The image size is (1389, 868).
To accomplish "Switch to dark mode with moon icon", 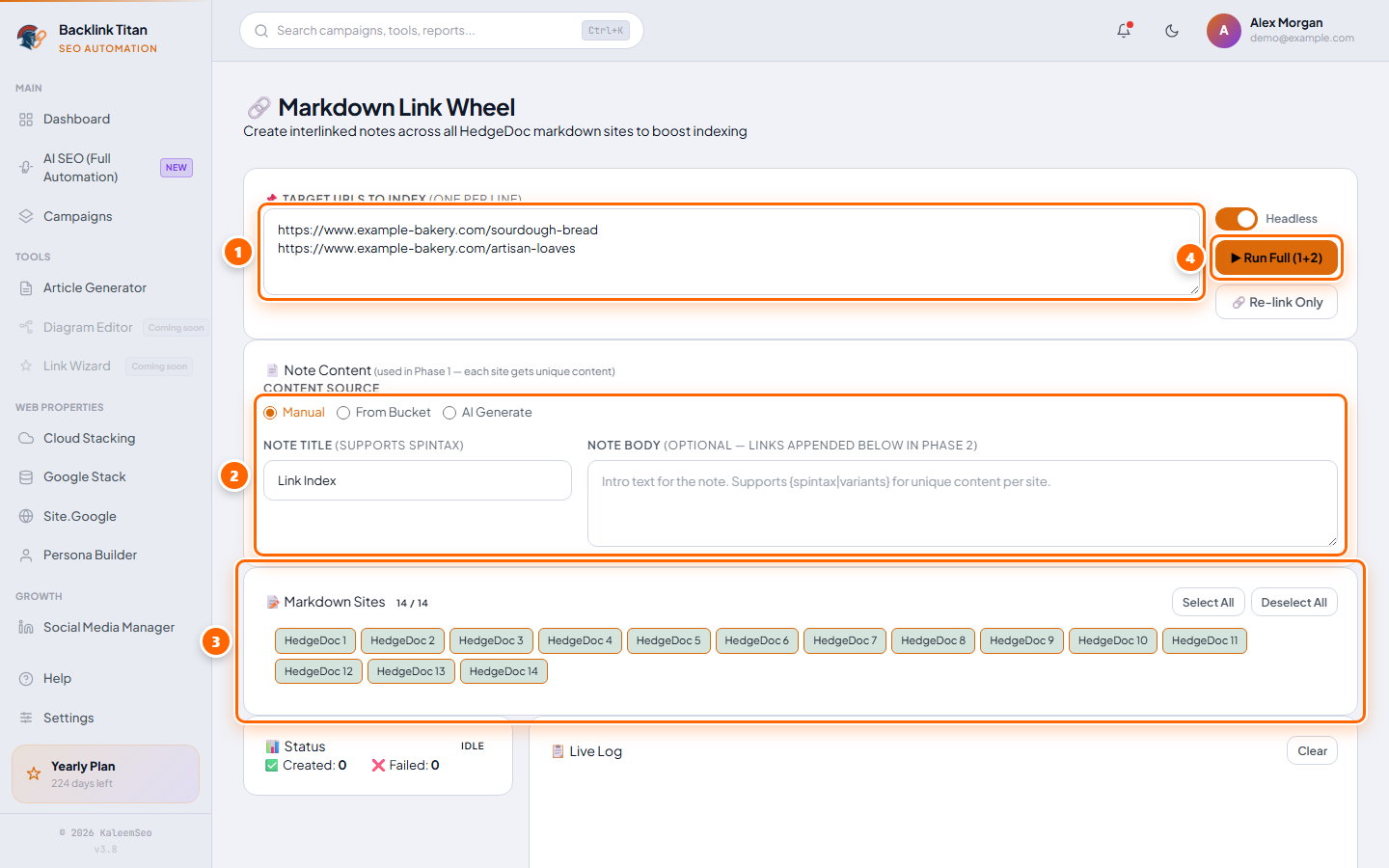I will point(1172,31).
